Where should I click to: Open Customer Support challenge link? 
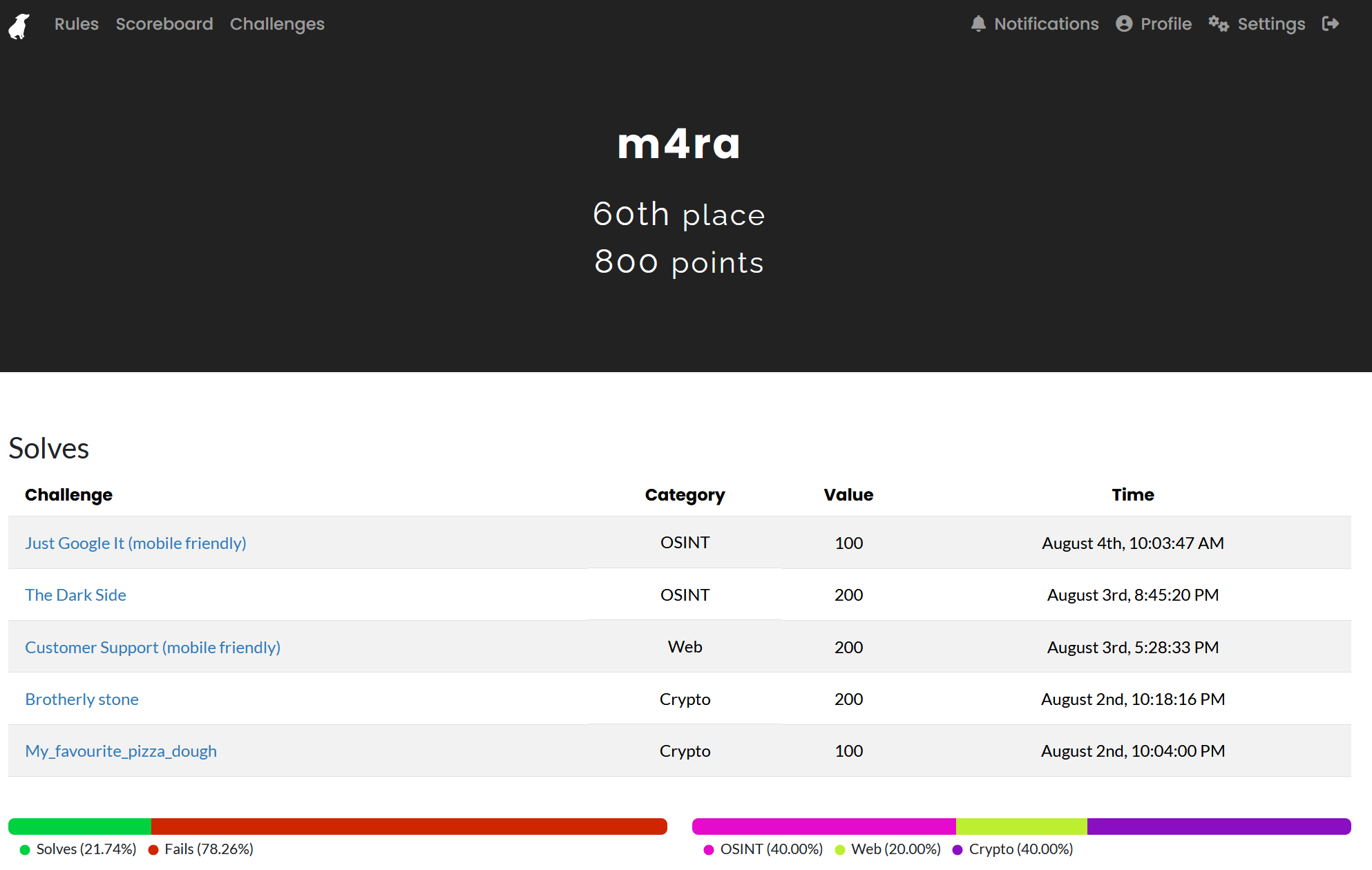pyautogui.click(x=153, y=648)
